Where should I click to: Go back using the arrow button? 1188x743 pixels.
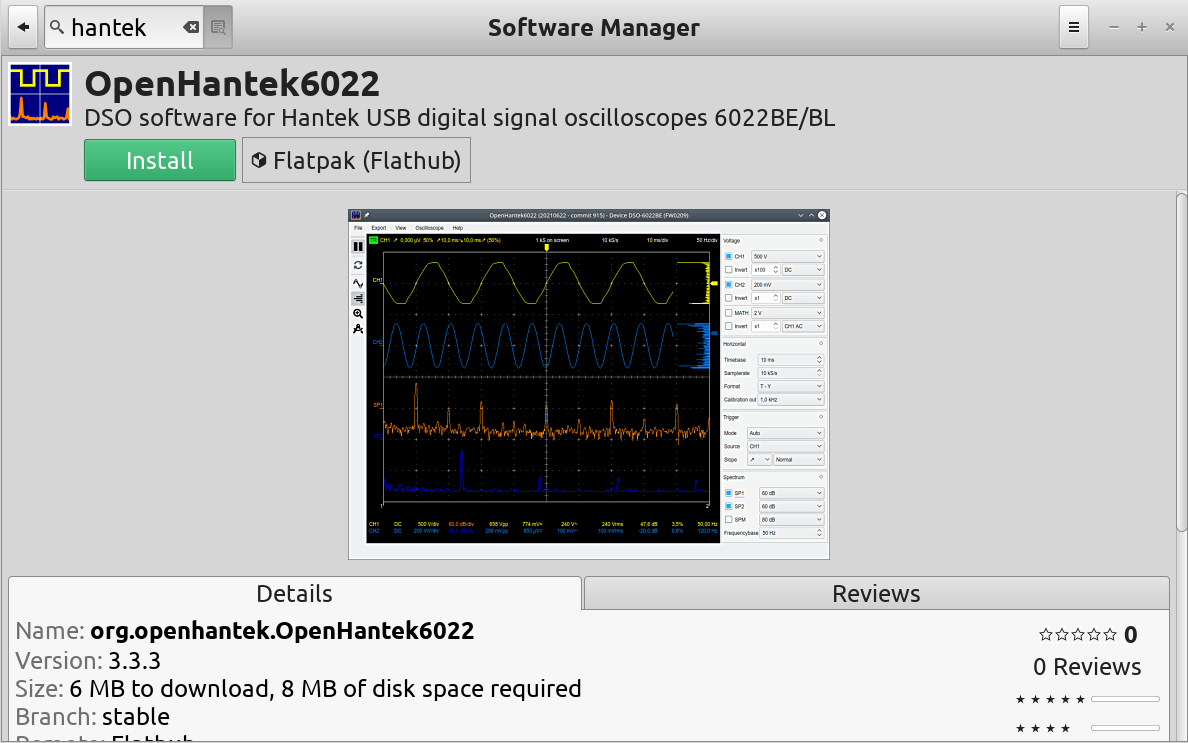pos(23,27)
